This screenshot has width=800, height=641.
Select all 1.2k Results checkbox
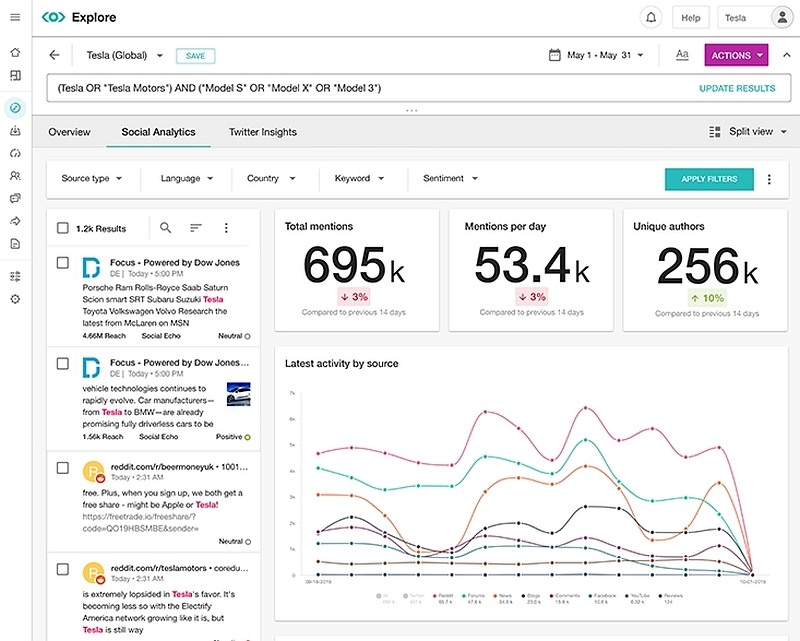63,228
